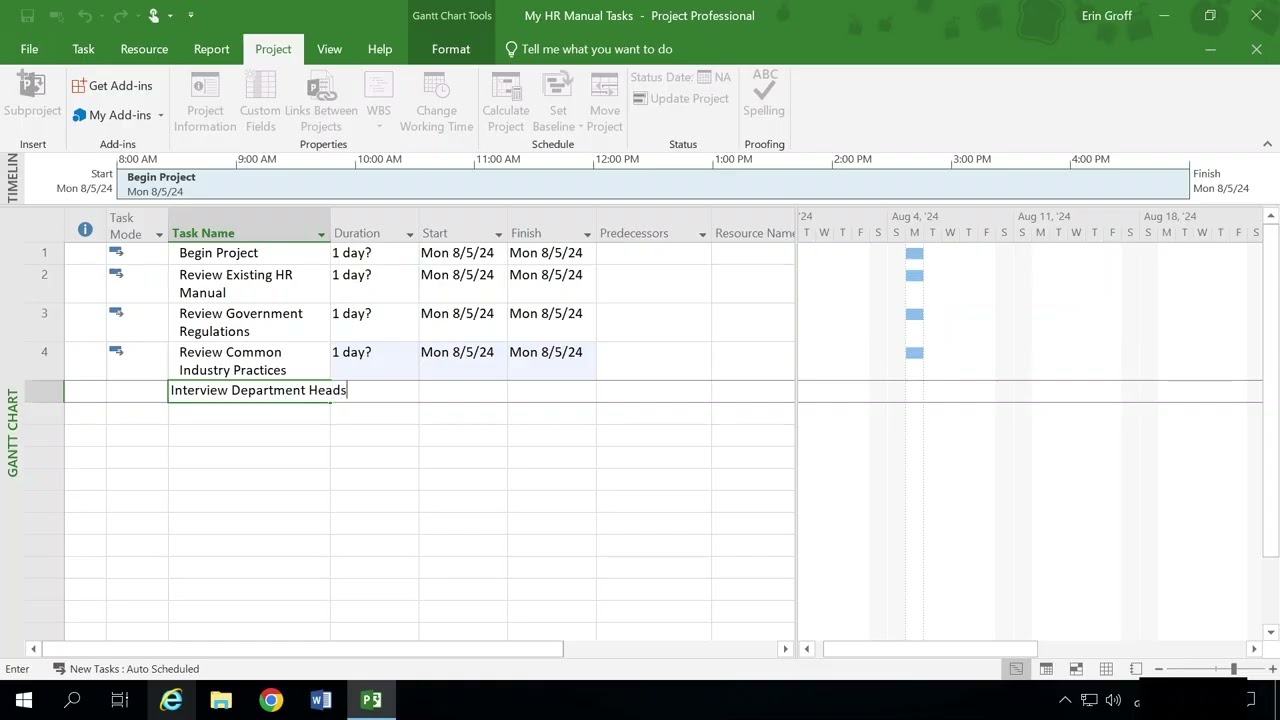Click the info indicator column header icon
The width and height of the screenshot is (1280, 720).
tap(85, 230)
